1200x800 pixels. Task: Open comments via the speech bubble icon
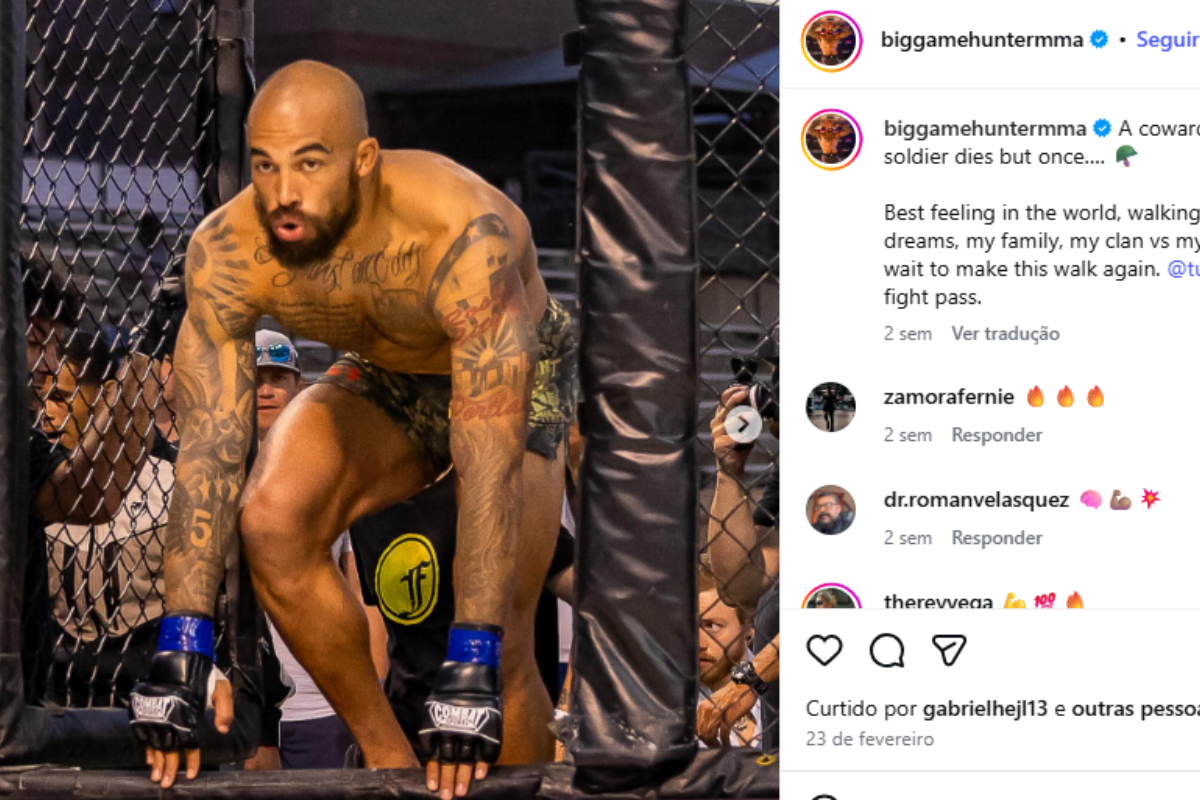[x=887, y=650]
